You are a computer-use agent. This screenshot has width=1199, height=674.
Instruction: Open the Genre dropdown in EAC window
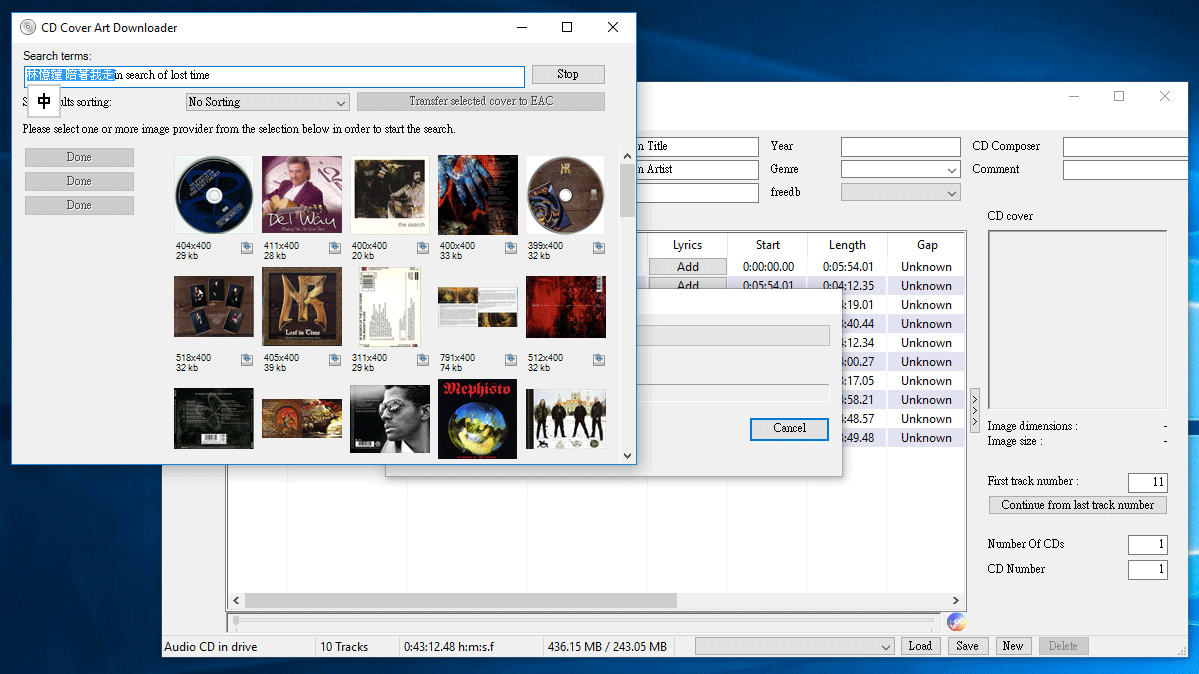[x=901, y=169]
